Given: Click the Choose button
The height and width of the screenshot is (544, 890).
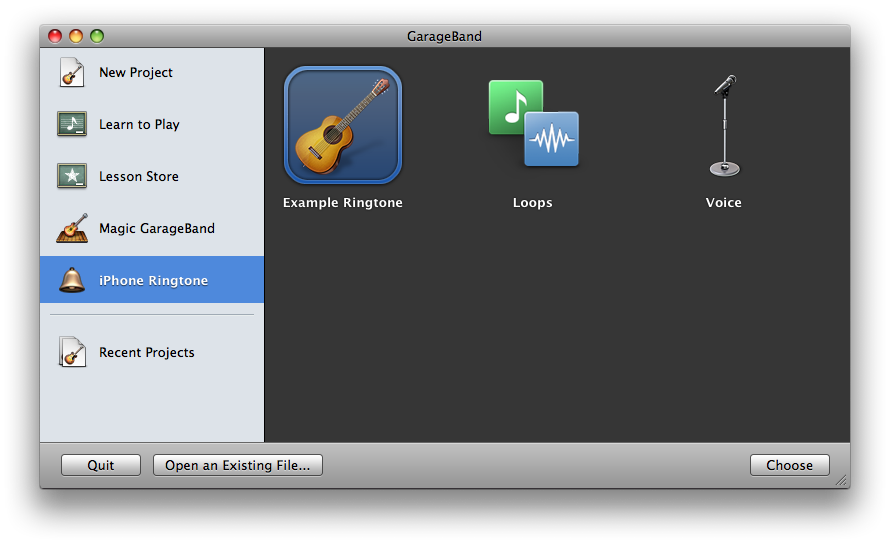Looking at the screenshot, I should tap(790, 465).
